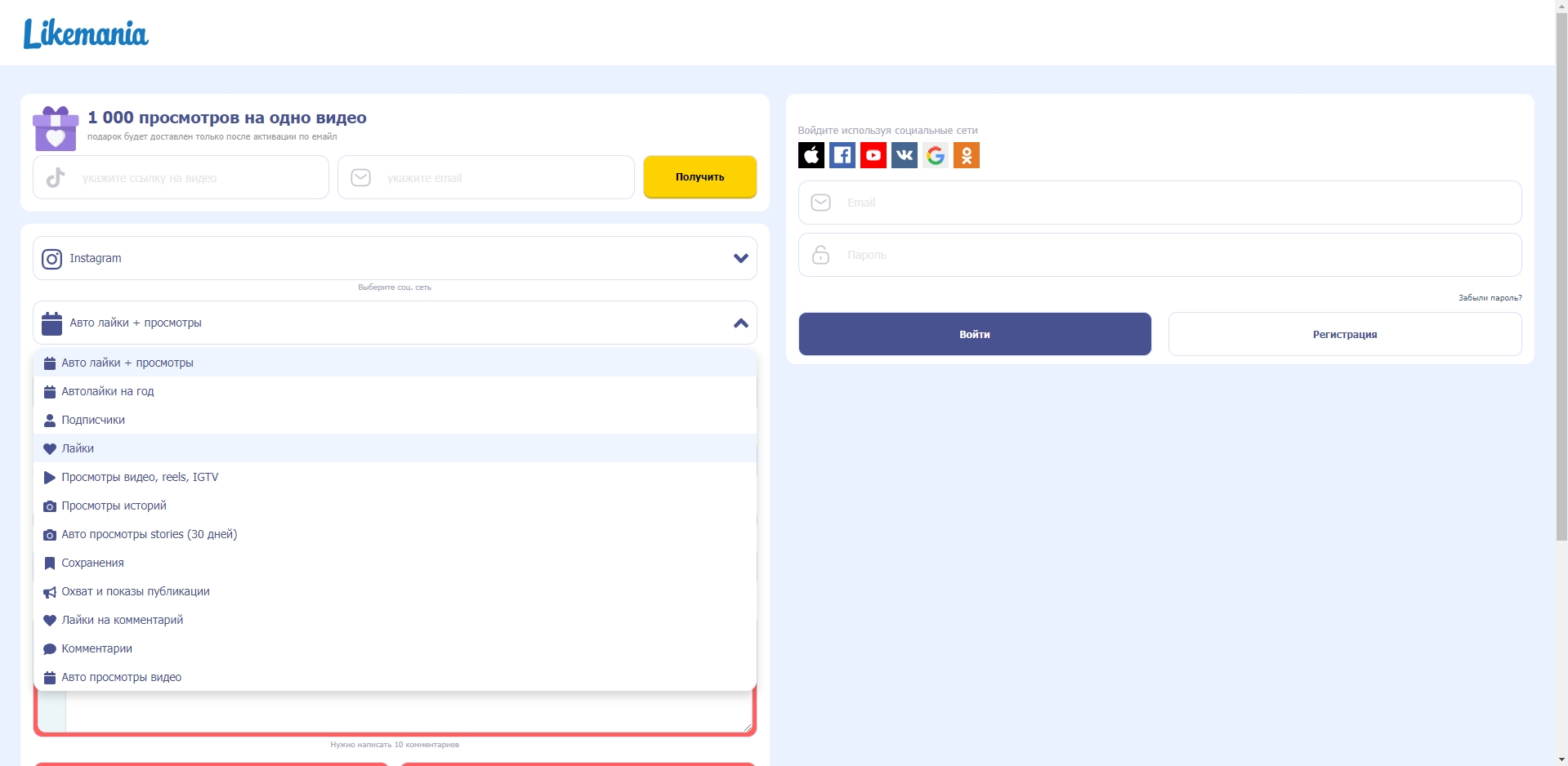Viewport: 1568px width, 766px height.
Task: Sign in with VK icon
Action: point(905,155)
